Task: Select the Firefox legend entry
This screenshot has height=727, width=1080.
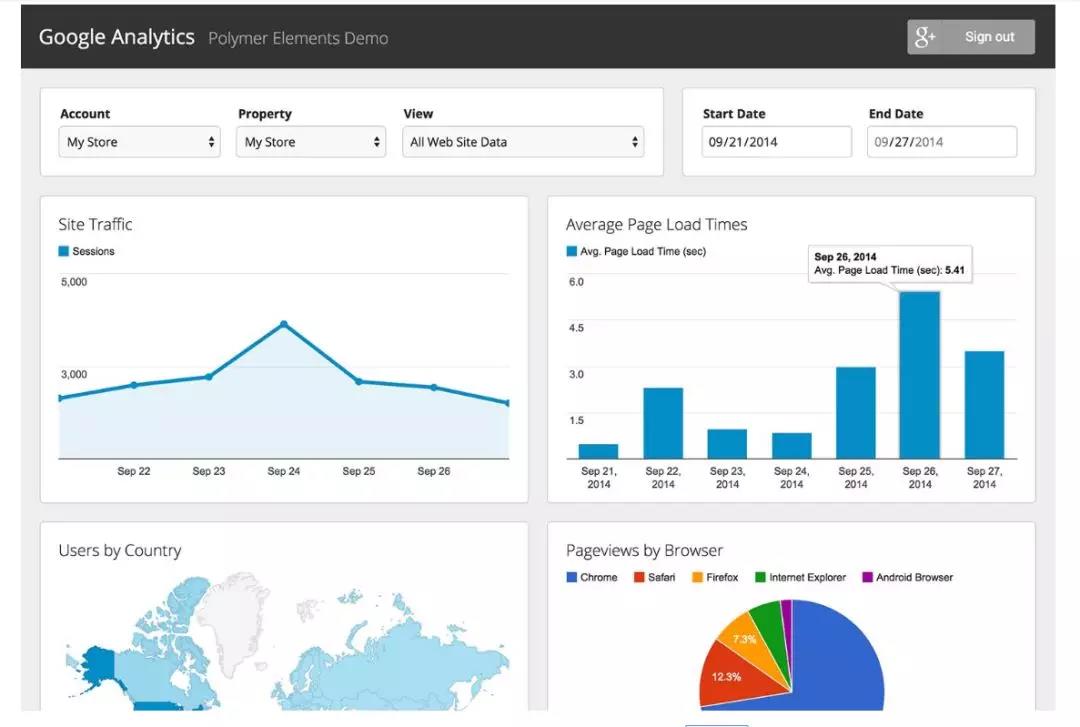Action: [x=715, y=578]
